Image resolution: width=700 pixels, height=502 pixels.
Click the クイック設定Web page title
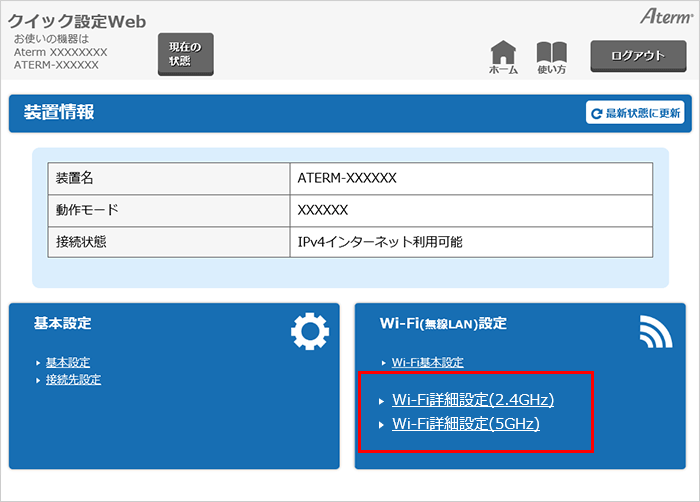click(78, 20)
